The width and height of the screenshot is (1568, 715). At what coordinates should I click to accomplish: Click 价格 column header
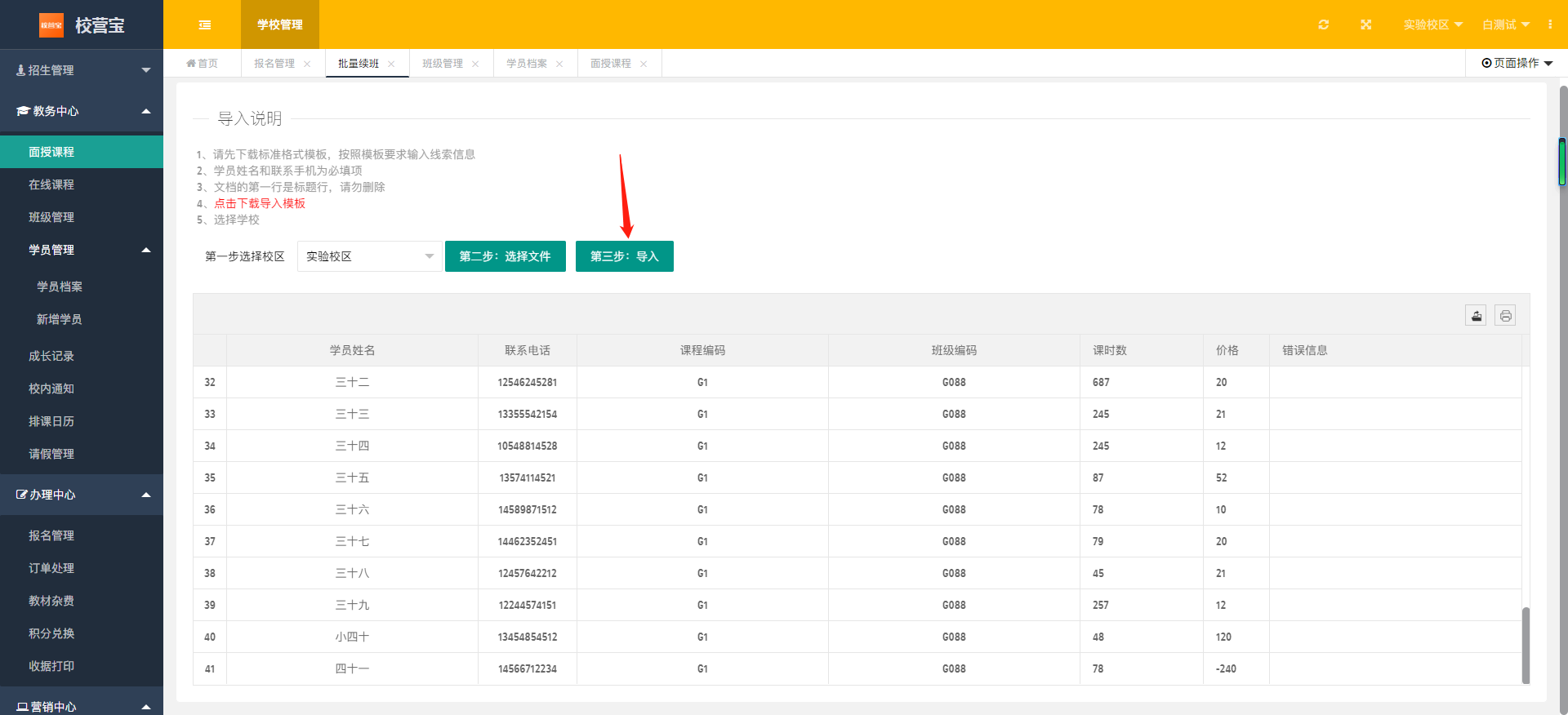coord(1236,350)
